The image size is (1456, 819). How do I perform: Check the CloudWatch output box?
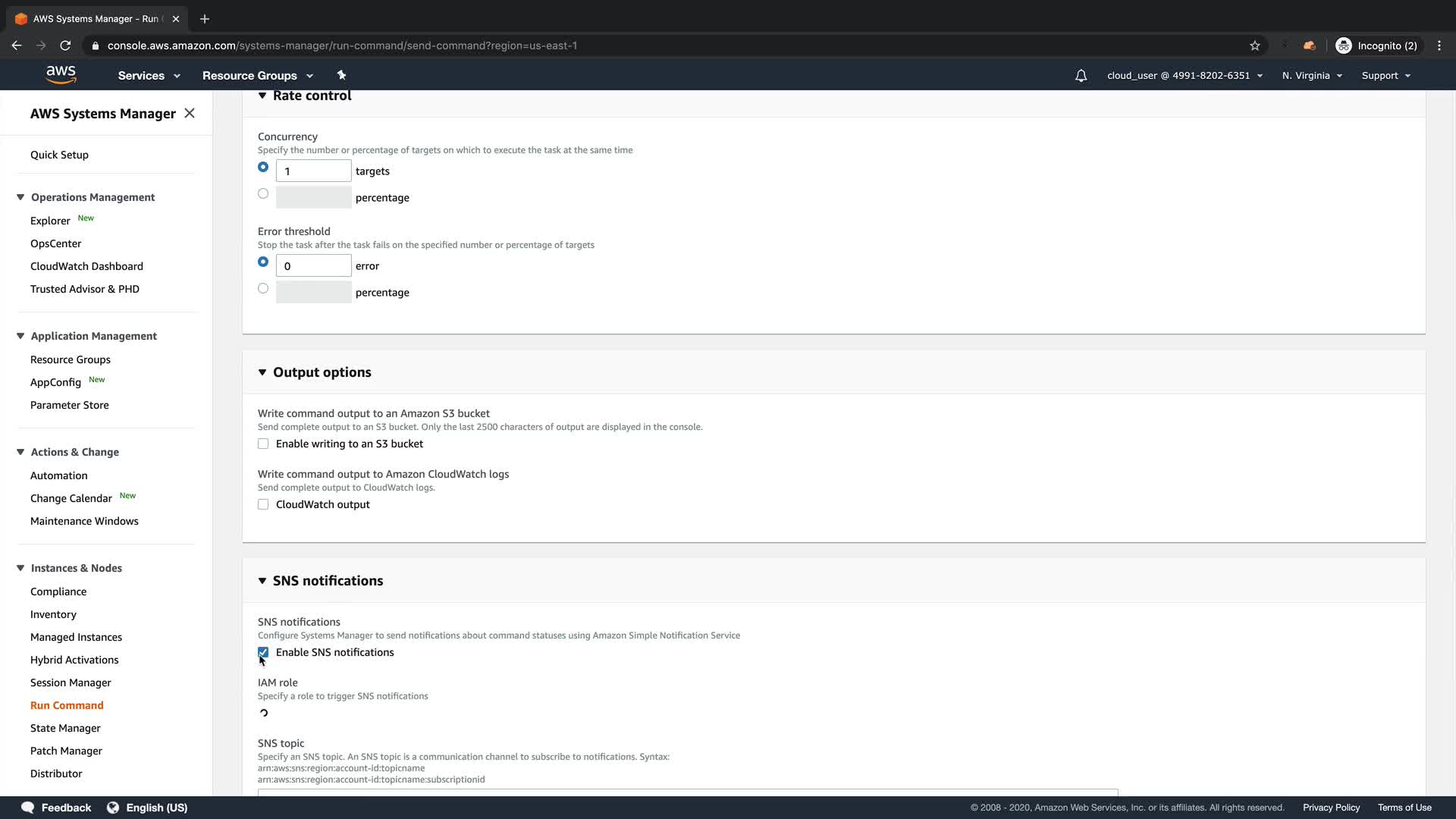pyautogui.click(x=263, y=504)
